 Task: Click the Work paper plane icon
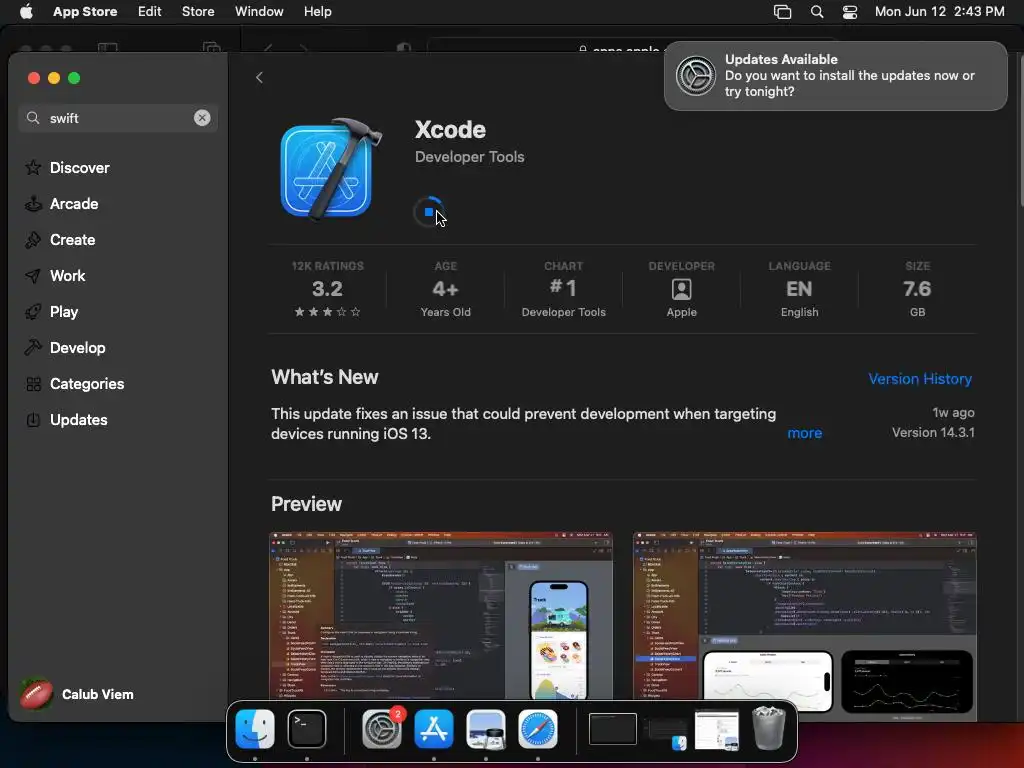pos(33,276)
